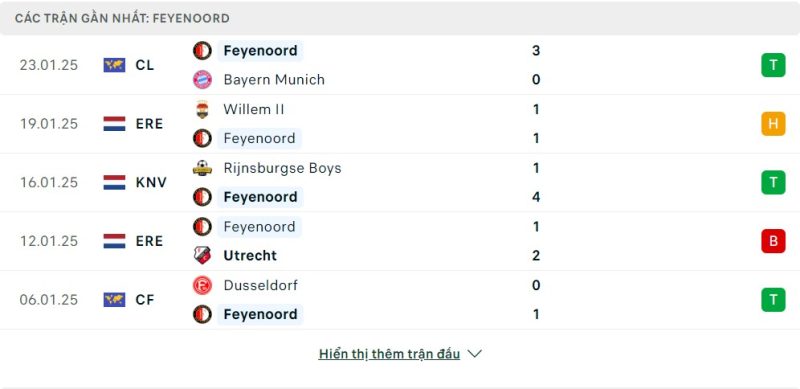Open the Bayern Munich team name
The image size is (800, 389).
(x=274, y=80)
